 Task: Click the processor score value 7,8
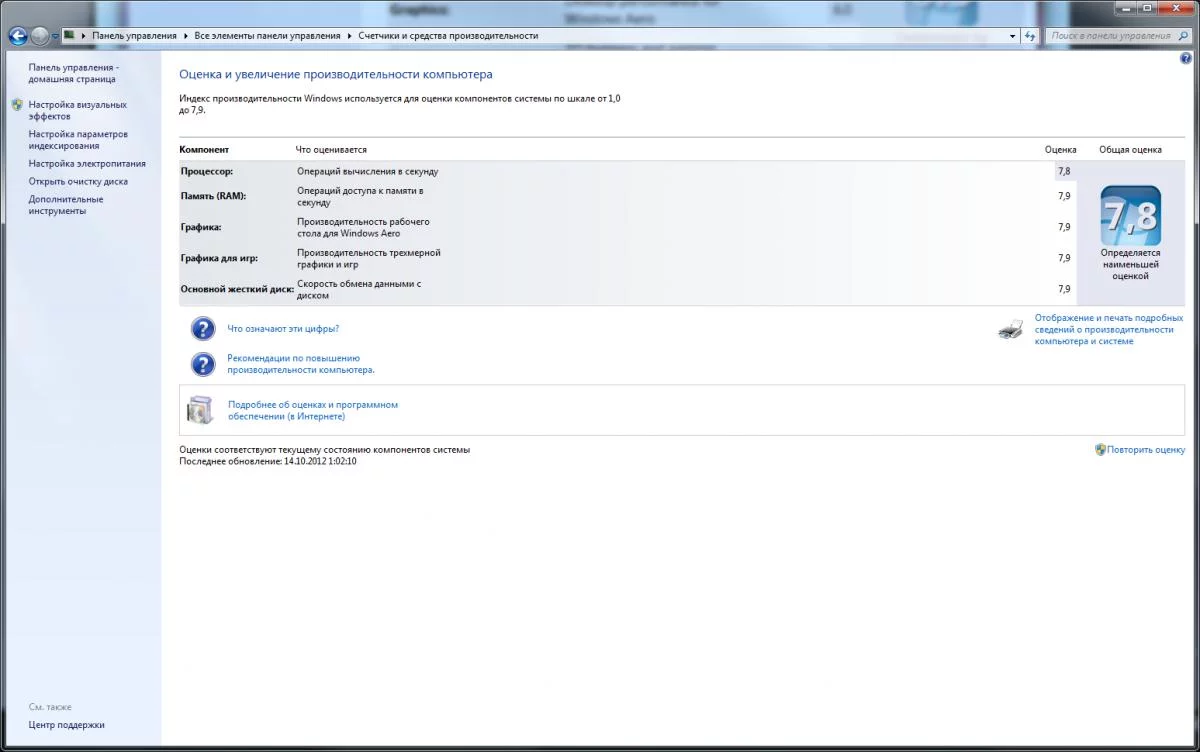click(x=1064, y=171)
